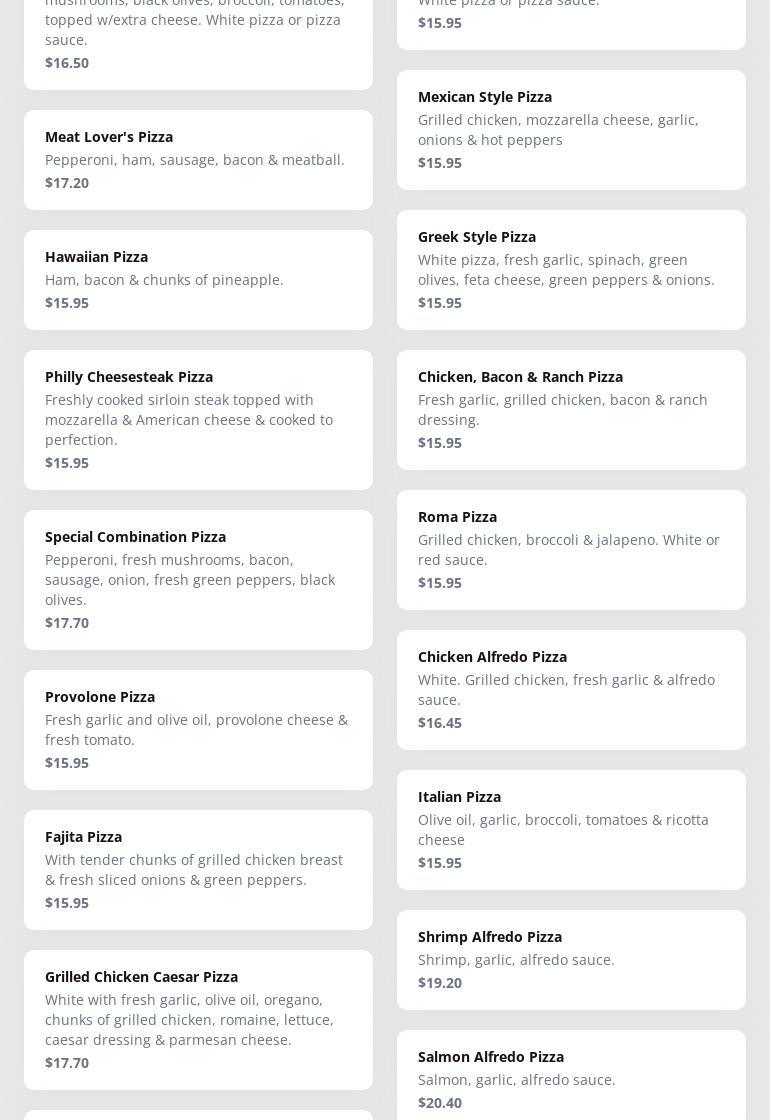
Task: Click the Special Combination Pizza title
Action: pyautogui.click(x=135, y=537)
